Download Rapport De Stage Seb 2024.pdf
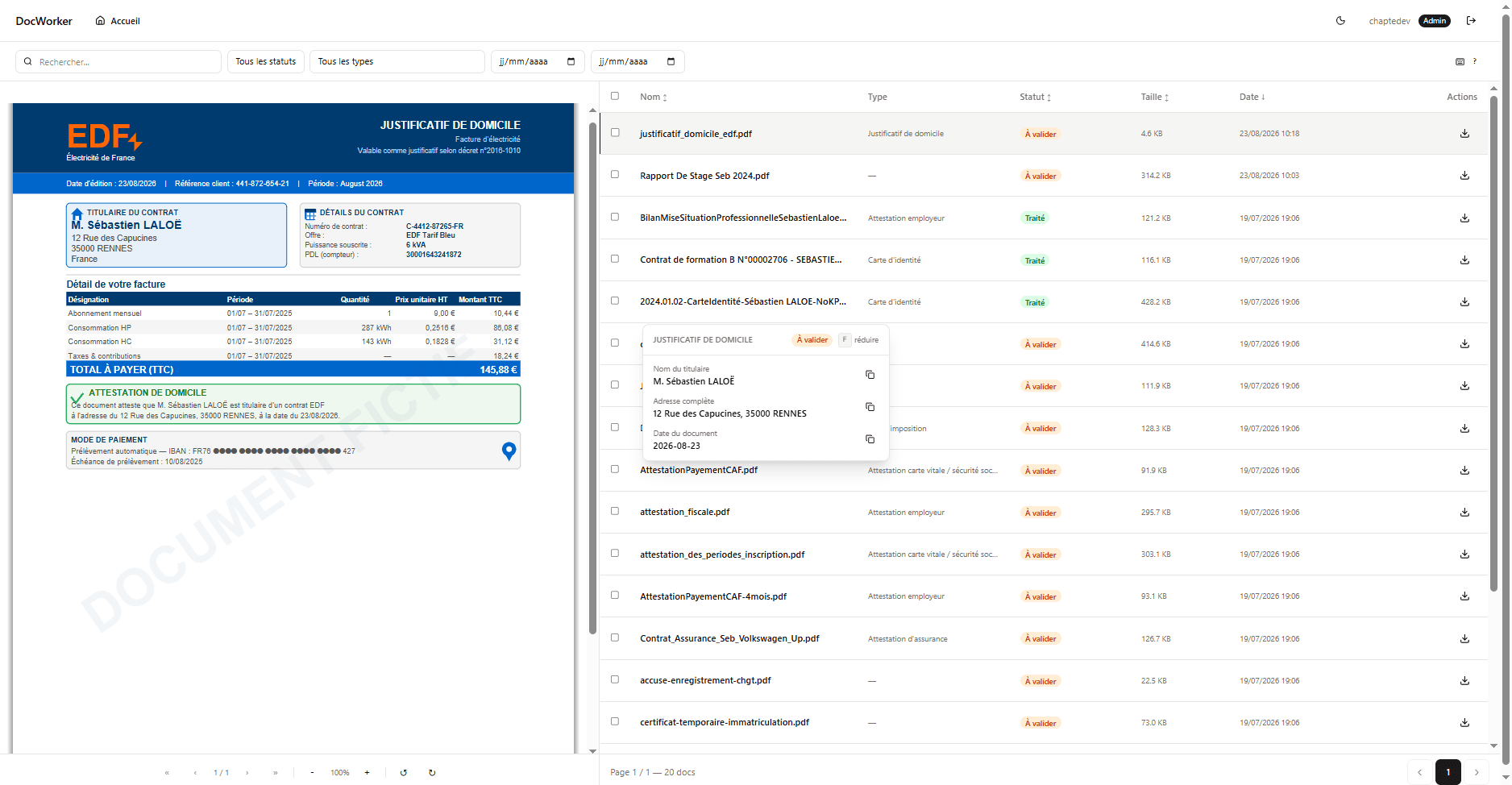The image size is (1512, 785). (1464, 176)
